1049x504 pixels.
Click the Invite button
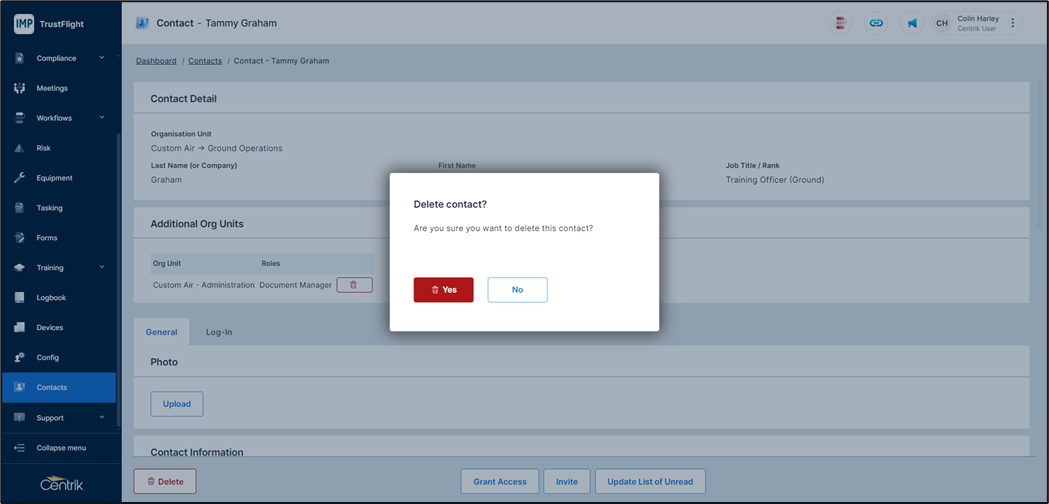pyautogui.click(x=567, y=481)
